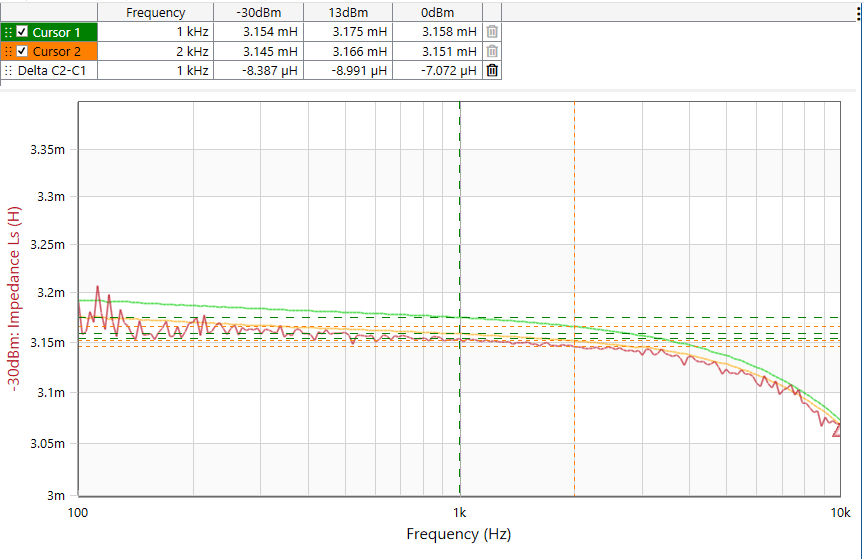This screenshot has width=864, height=559.
Task: Uncheck the Cursor 2 checkbox
Action: coord(22,51)
